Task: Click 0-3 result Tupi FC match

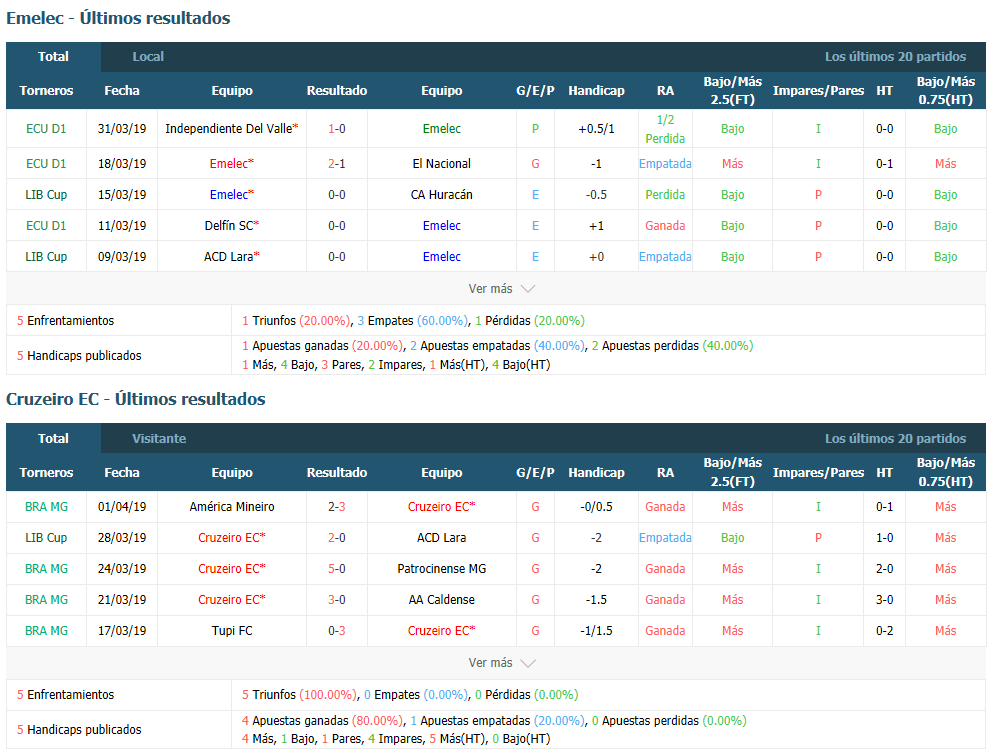Action: coord(337,630)
